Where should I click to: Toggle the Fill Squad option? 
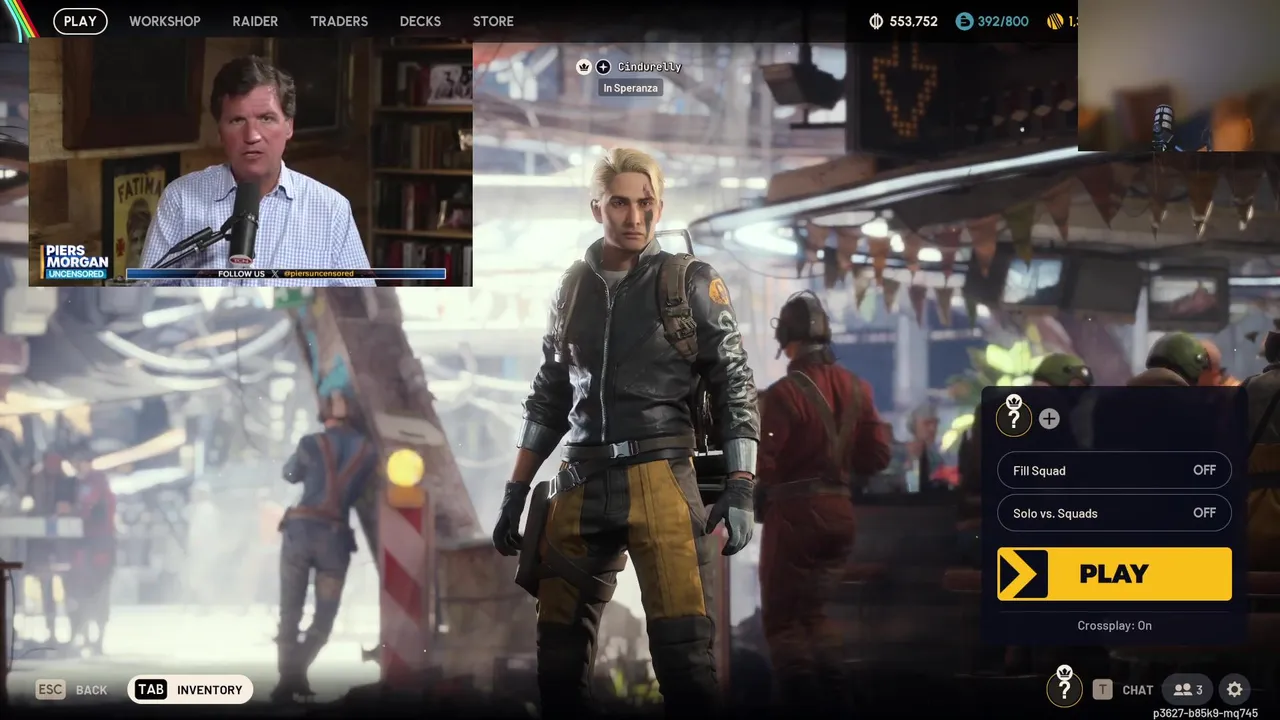pyautogui.click(x=1114, y=470)
